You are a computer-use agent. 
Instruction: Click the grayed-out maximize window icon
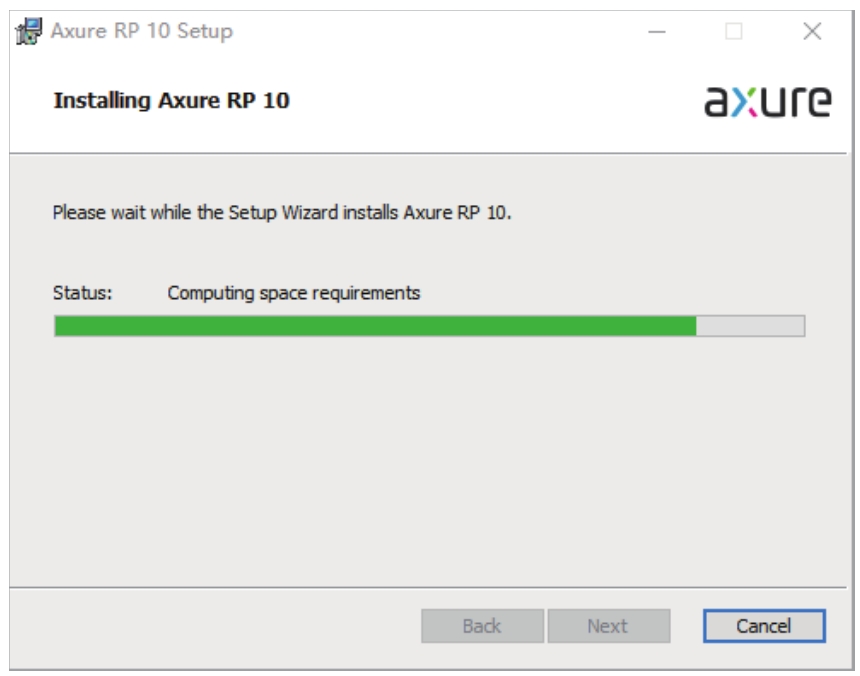[x=734, y=32]
